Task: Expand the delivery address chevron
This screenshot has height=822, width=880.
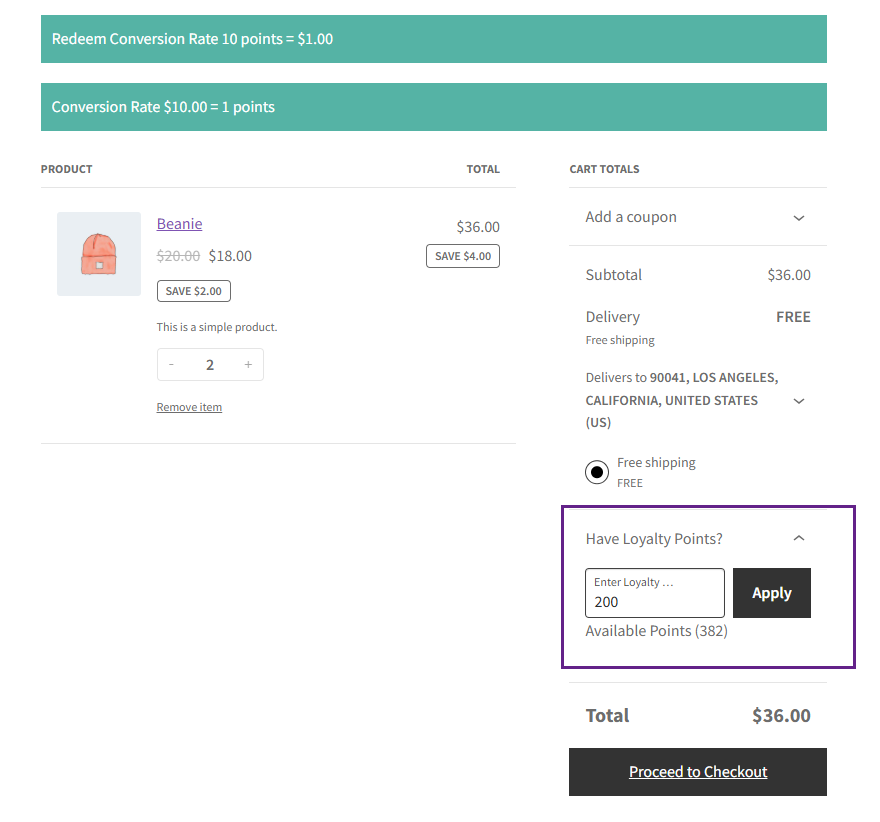Action: (798, 401)
